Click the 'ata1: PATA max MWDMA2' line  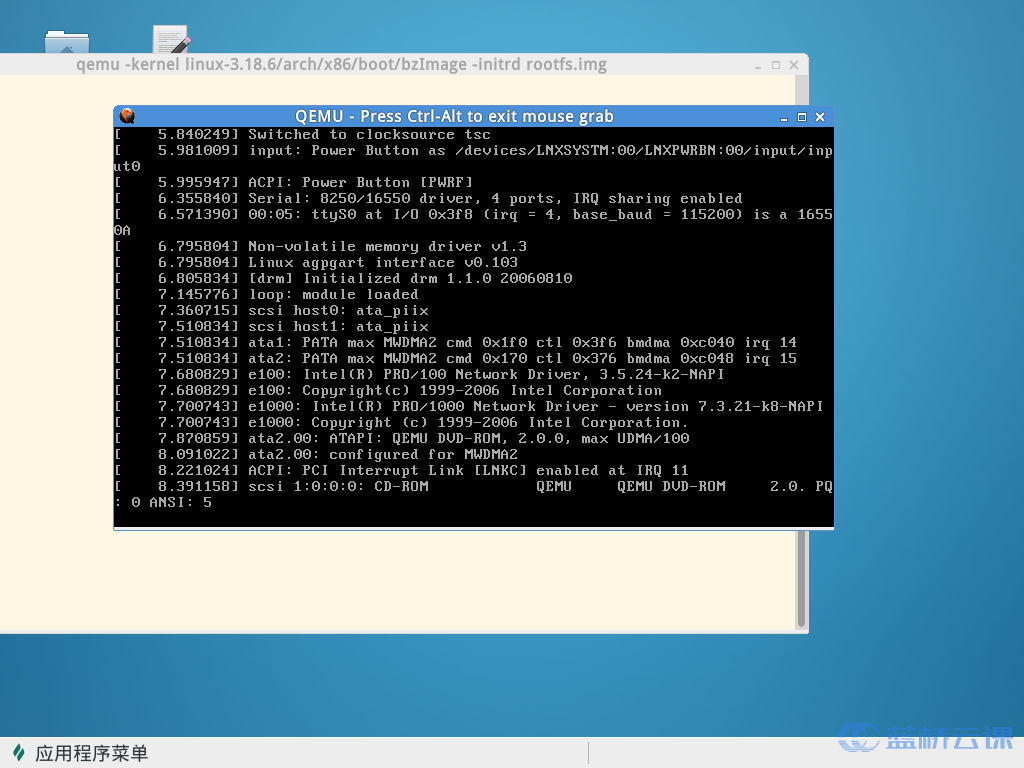[x=456, y=342]
